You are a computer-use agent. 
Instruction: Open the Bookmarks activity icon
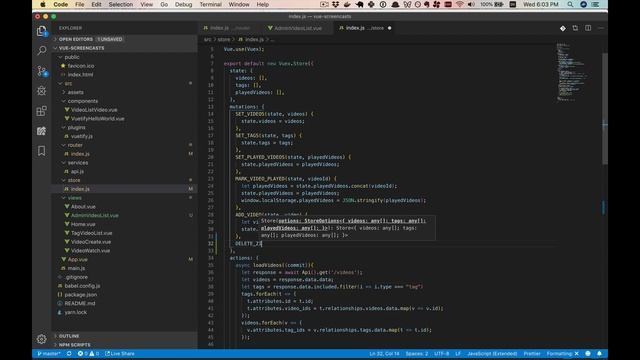(42, 151)
